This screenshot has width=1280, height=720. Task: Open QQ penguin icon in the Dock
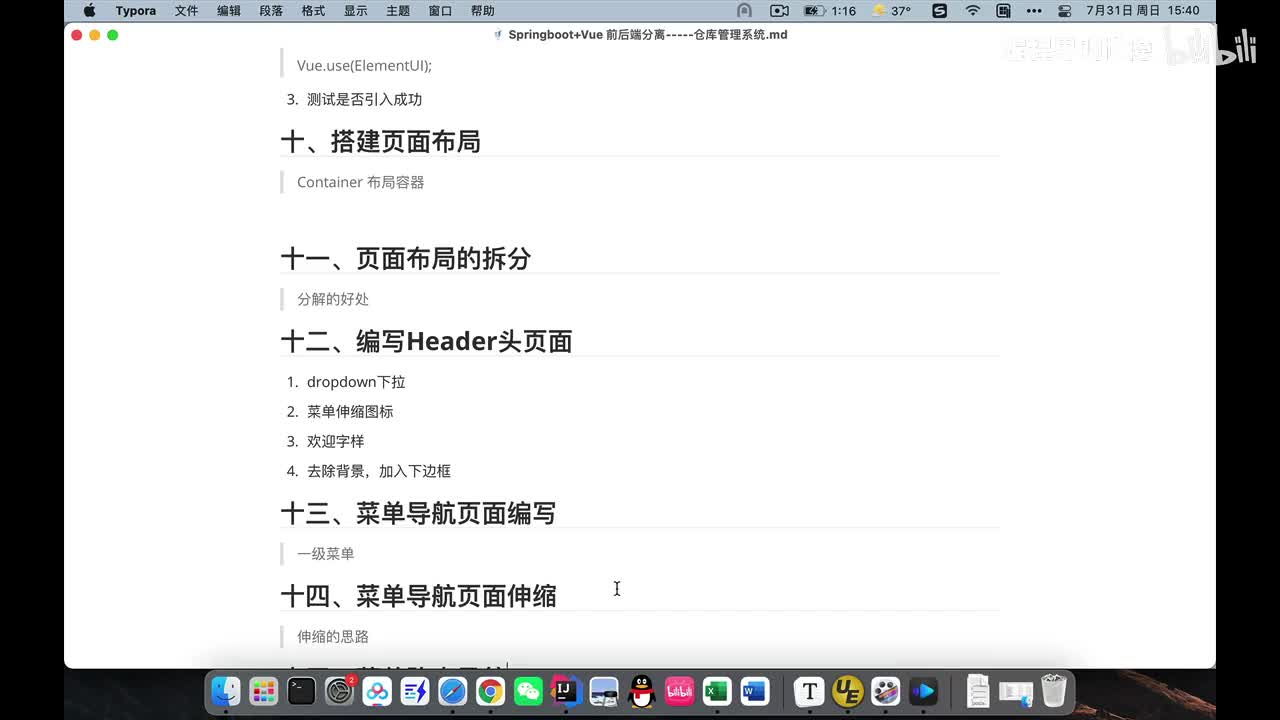pyautogui.click(x=641, y=691)
